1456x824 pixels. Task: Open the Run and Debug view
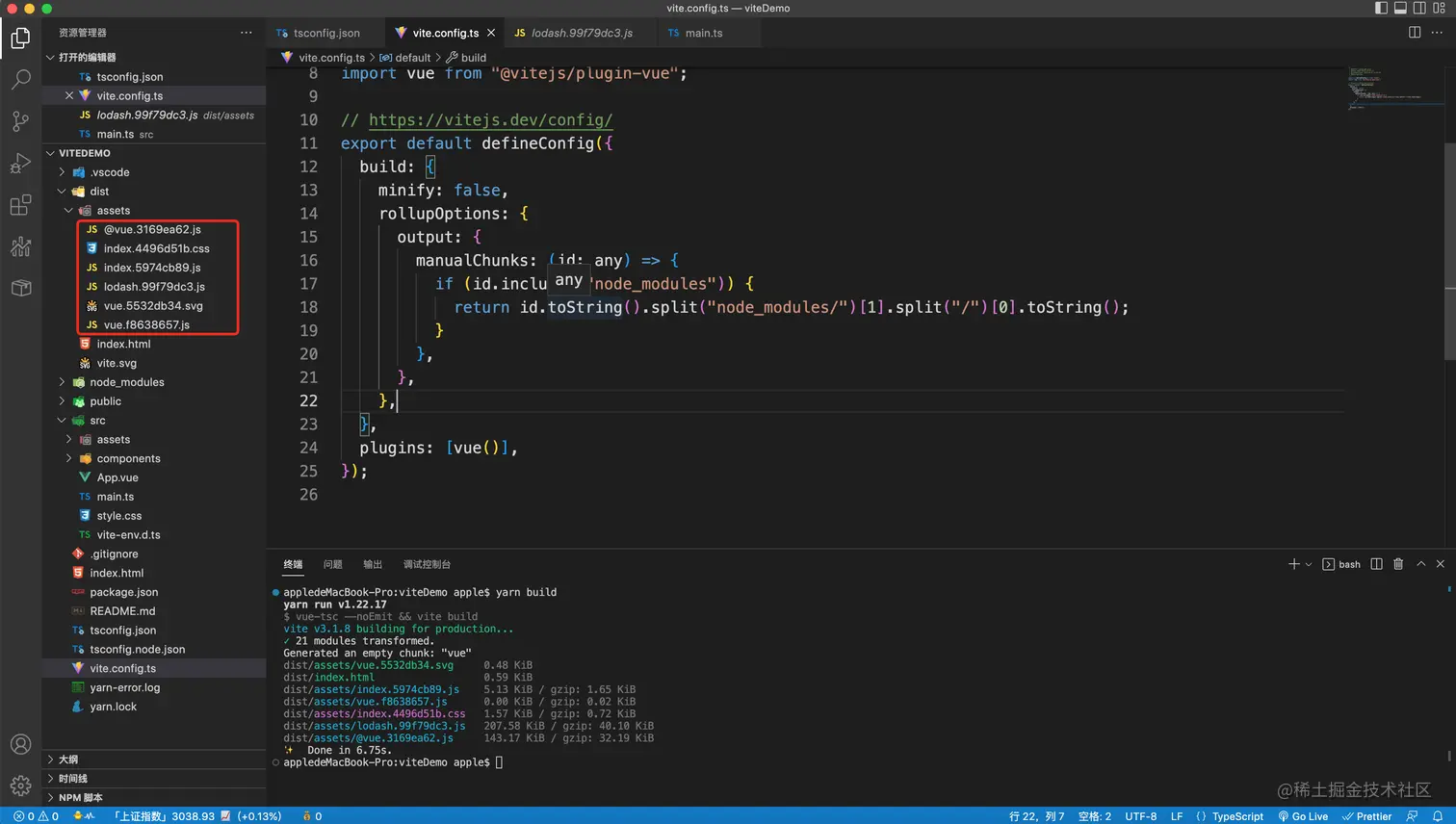(20, 164)
